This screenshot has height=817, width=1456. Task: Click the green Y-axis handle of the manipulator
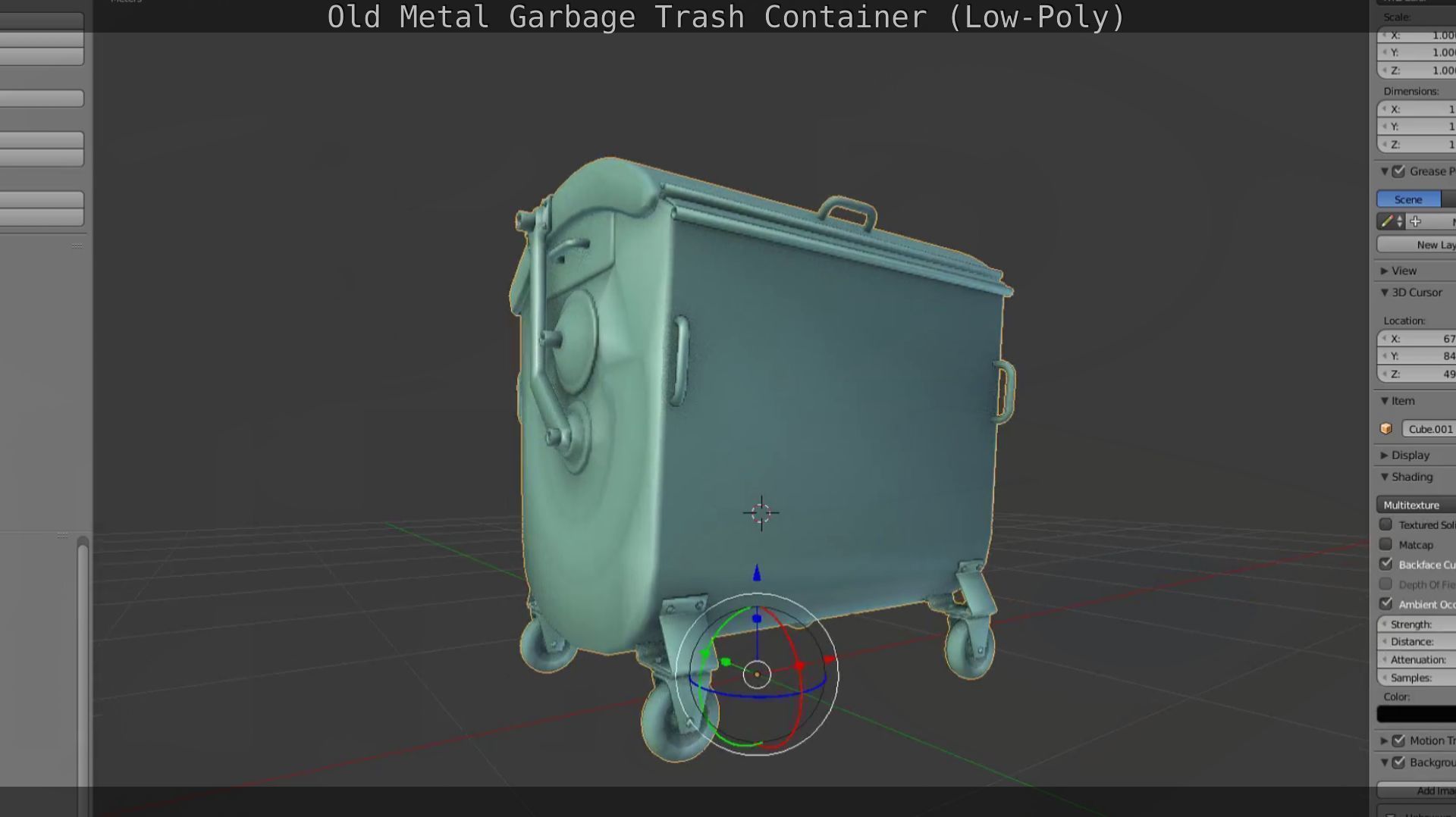pyautogui.click(x=726, y=662)
